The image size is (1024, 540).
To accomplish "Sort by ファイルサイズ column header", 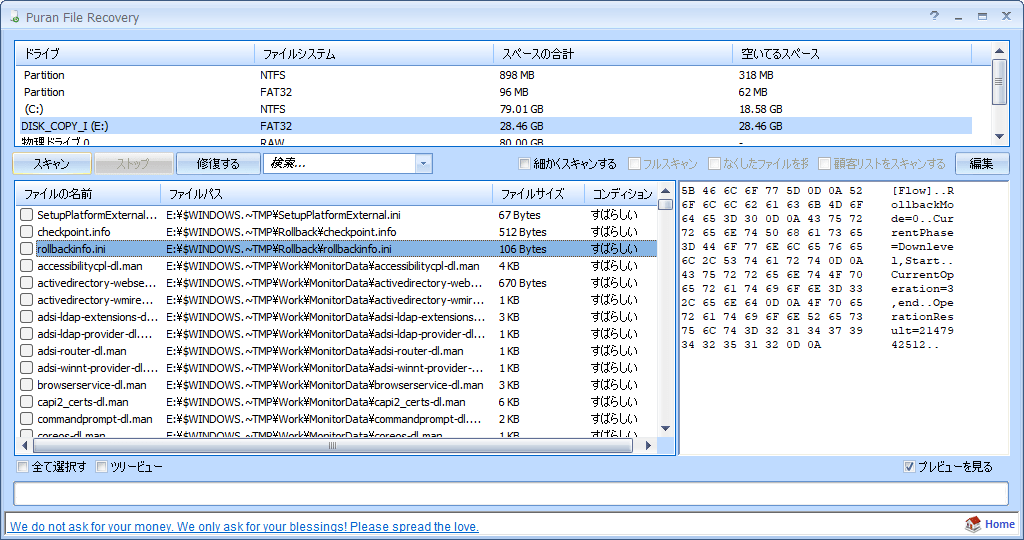I will [531, 194].
